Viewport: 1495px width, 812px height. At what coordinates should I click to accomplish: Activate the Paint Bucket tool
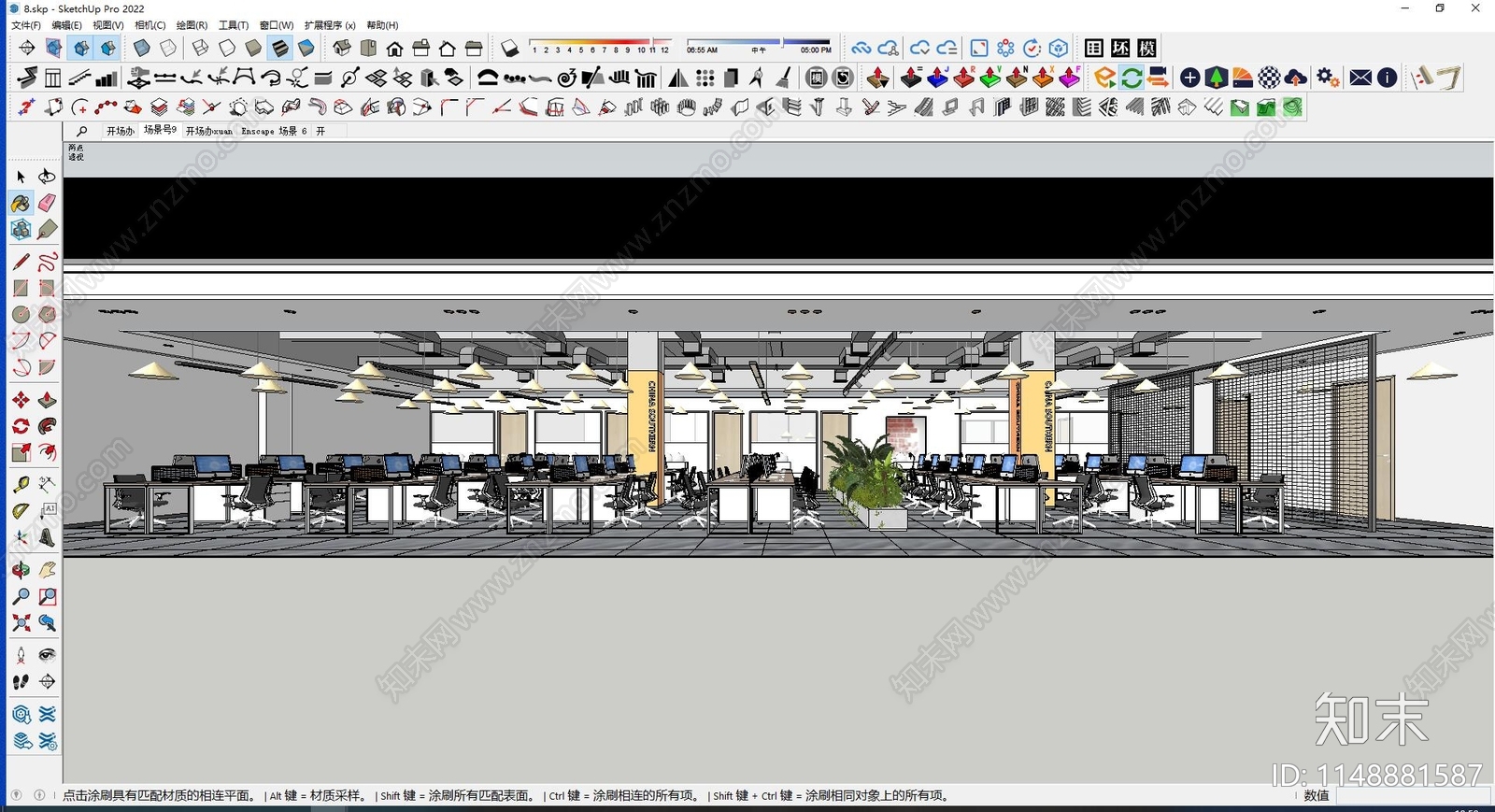pos(21,203)
